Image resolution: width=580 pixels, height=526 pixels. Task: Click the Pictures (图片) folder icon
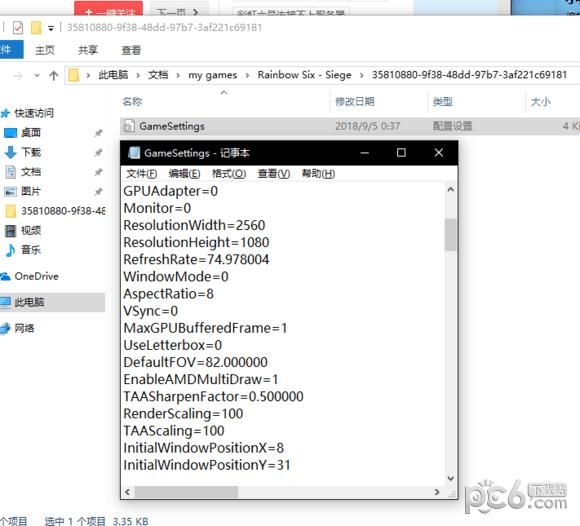tap(10, 191)
